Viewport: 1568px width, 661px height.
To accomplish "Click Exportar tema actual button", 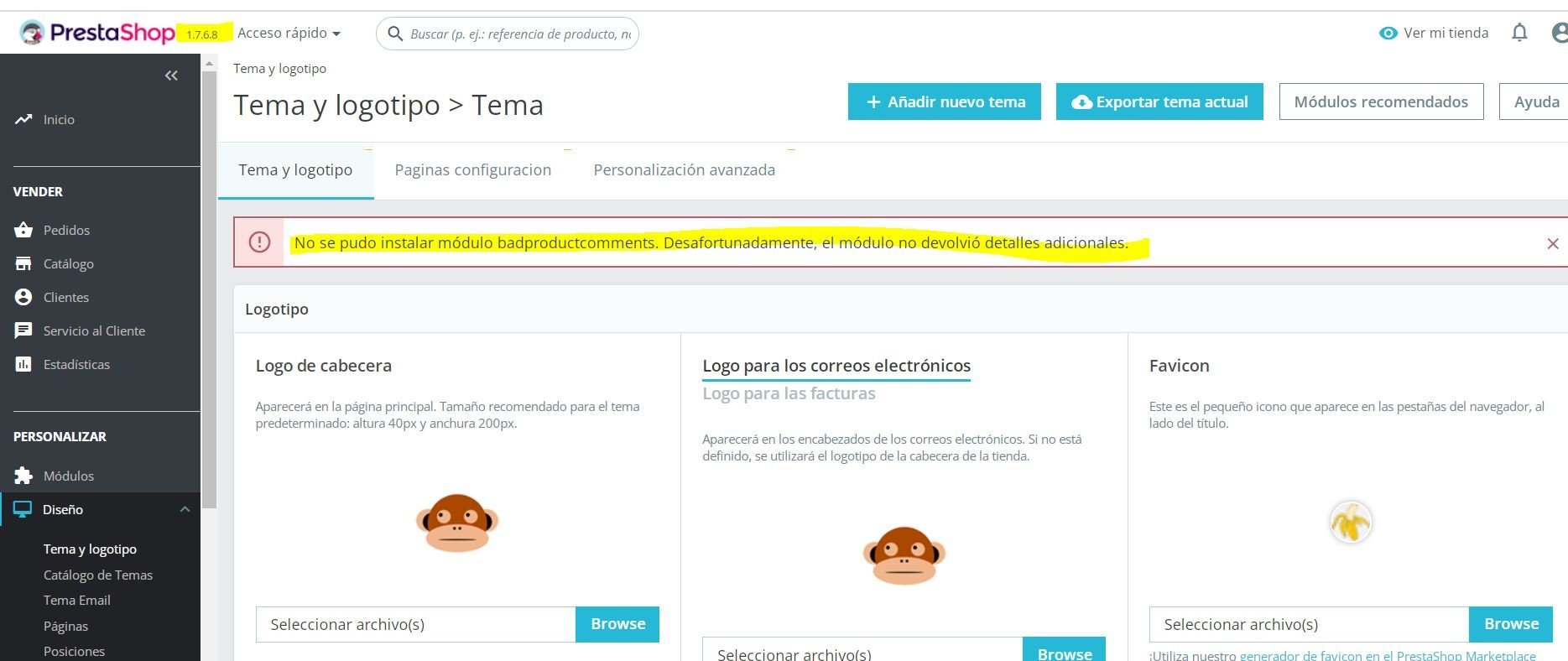I will (1159, 101).
